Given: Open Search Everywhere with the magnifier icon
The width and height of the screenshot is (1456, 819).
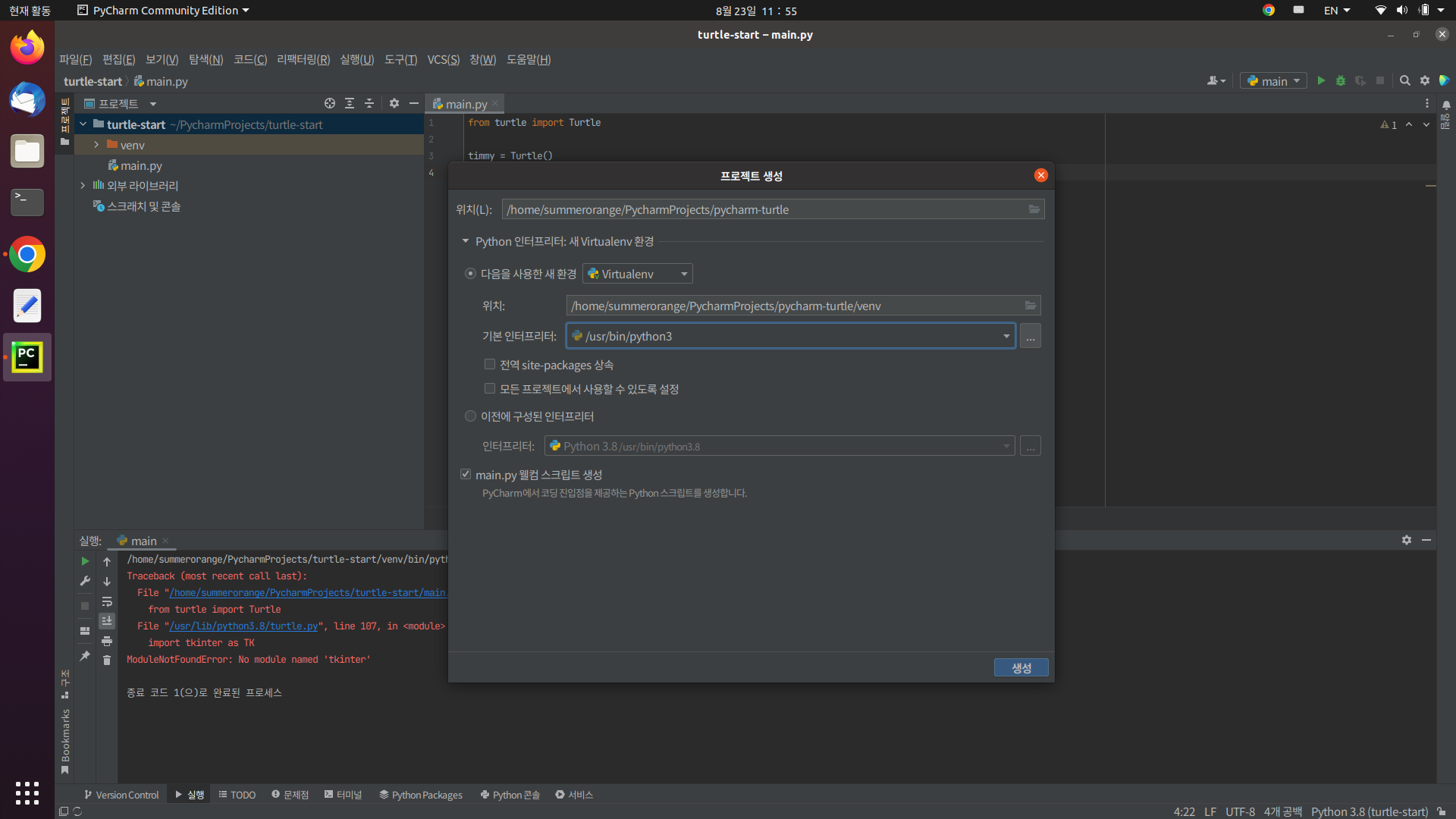Looking at the screenshot, I should pyautogui.click(x=1404, y=80).
